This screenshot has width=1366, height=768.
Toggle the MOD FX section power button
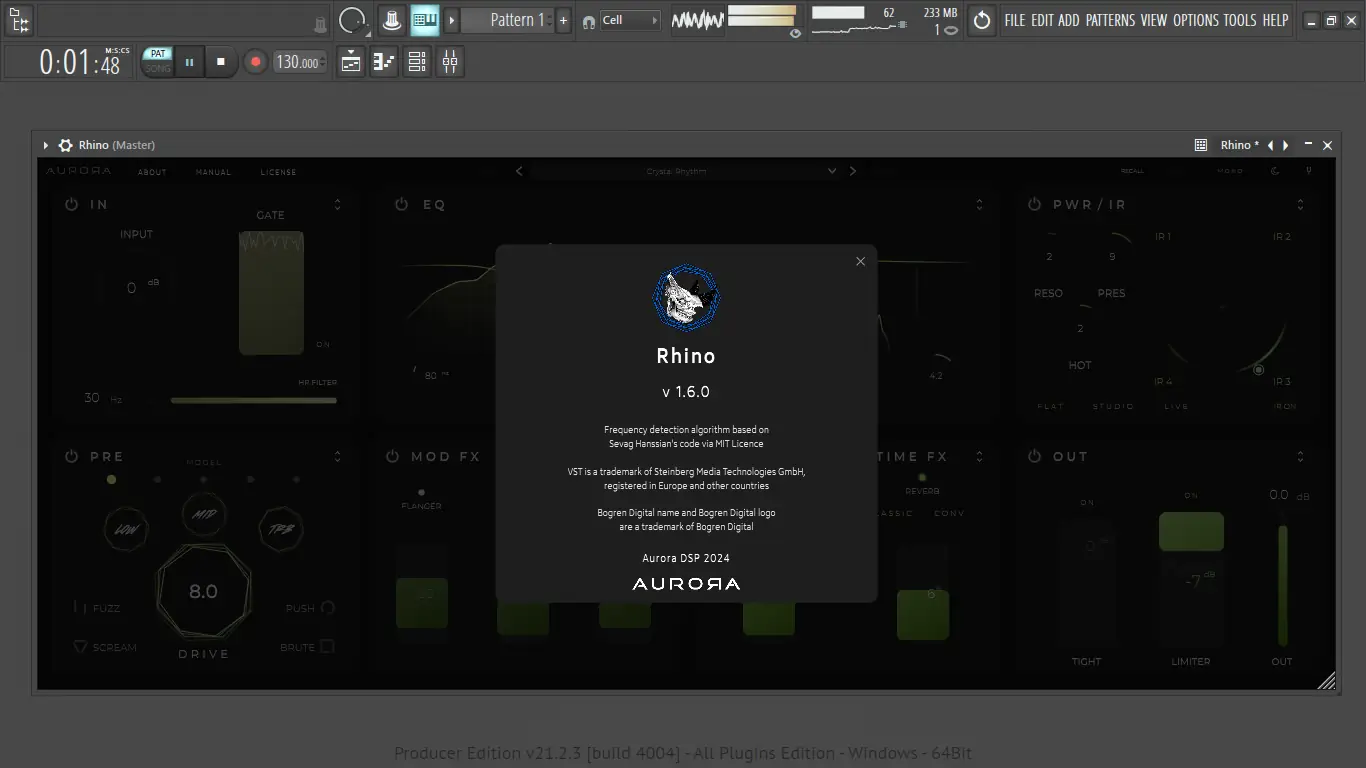(392, 456)
